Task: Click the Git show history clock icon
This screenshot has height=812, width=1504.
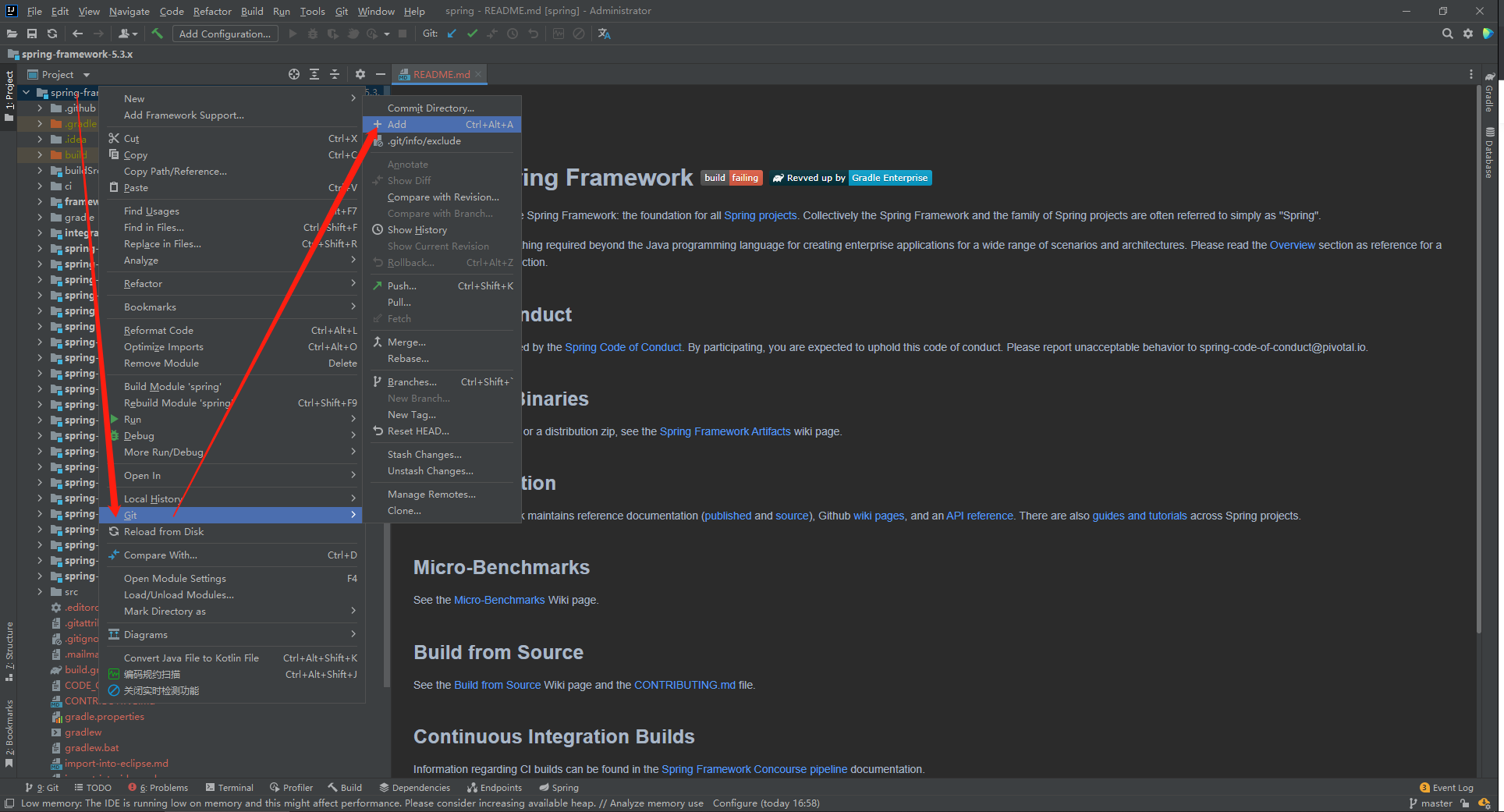Action: 513,34
